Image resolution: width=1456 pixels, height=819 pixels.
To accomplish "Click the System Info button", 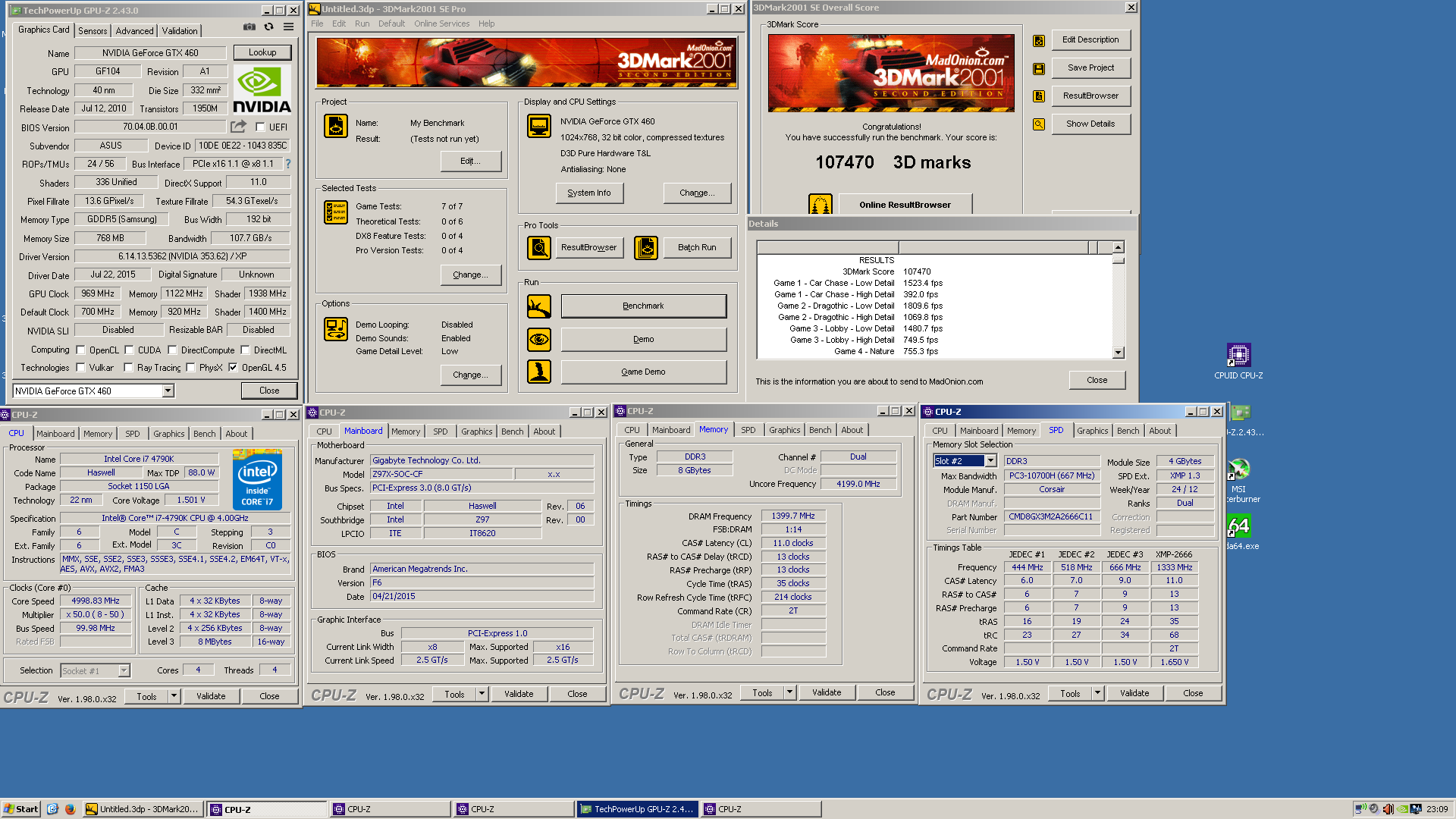I will [589, 193].
